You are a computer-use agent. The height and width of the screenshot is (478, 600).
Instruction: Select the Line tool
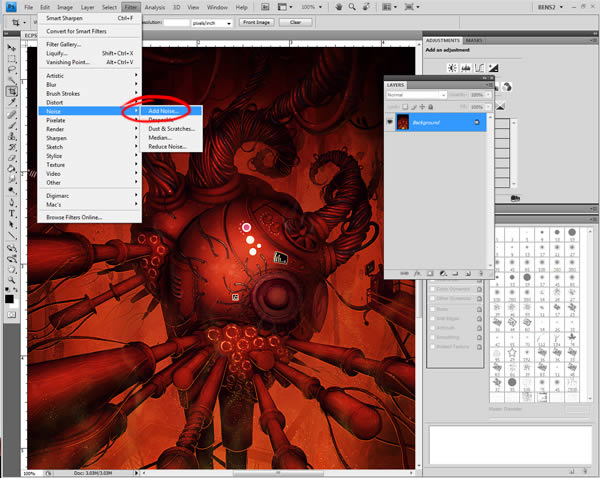point(12,235)
